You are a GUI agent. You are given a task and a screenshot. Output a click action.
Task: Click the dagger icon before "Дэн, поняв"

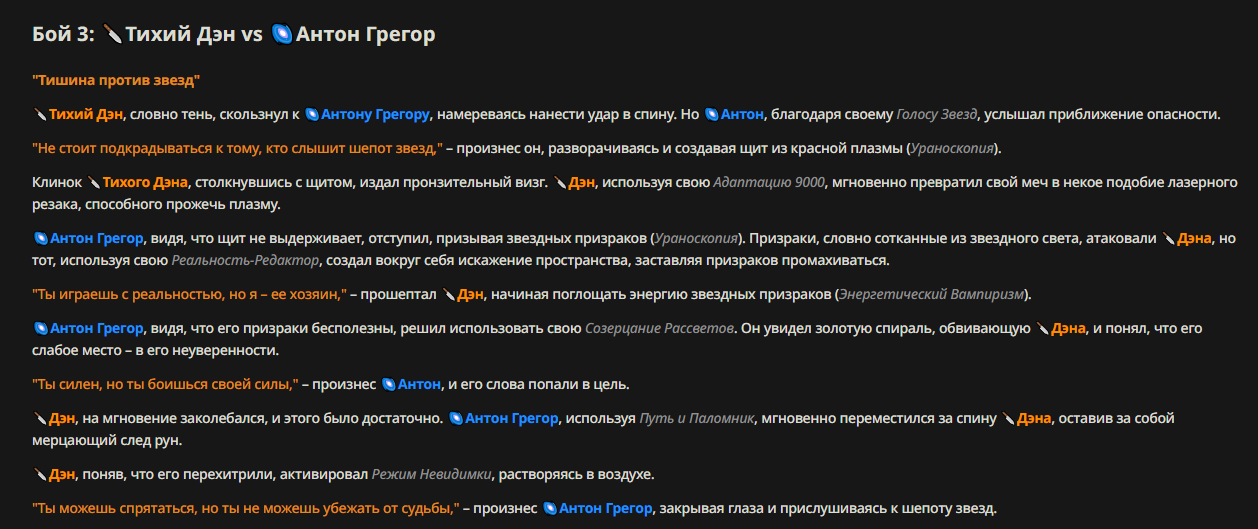tap(40, 474)
